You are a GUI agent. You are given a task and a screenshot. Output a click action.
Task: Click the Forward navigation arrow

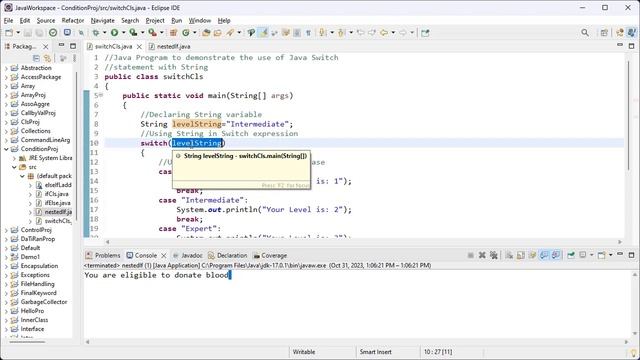(x=402, y=33)
